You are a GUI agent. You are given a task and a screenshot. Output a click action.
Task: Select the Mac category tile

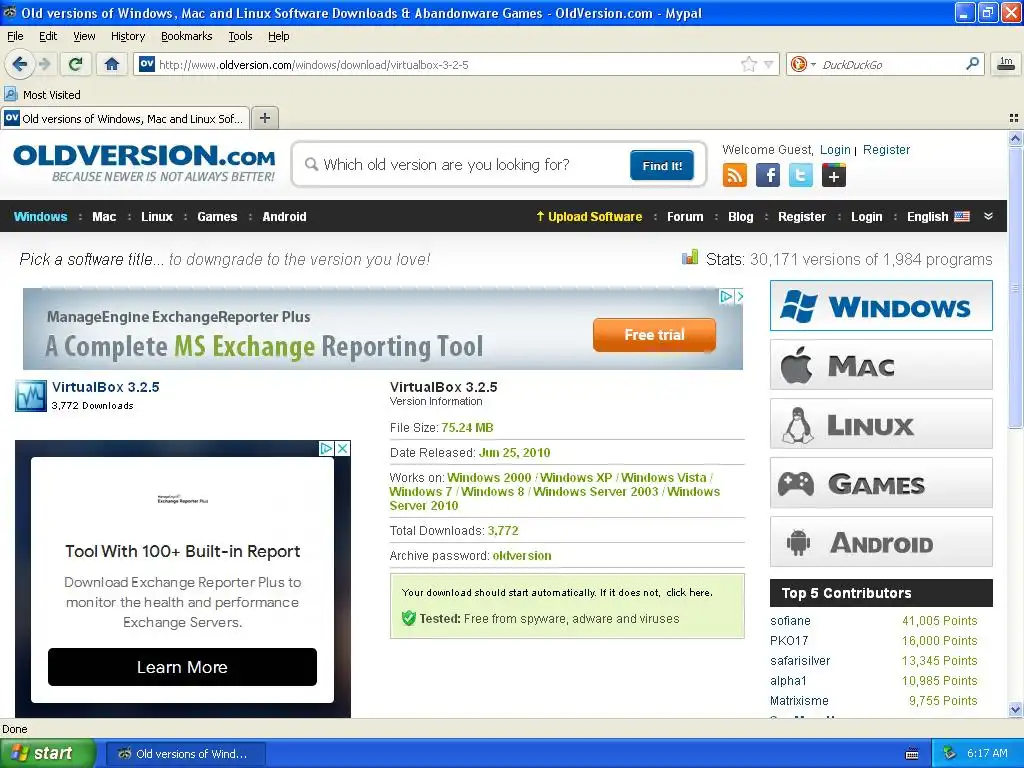881,364
